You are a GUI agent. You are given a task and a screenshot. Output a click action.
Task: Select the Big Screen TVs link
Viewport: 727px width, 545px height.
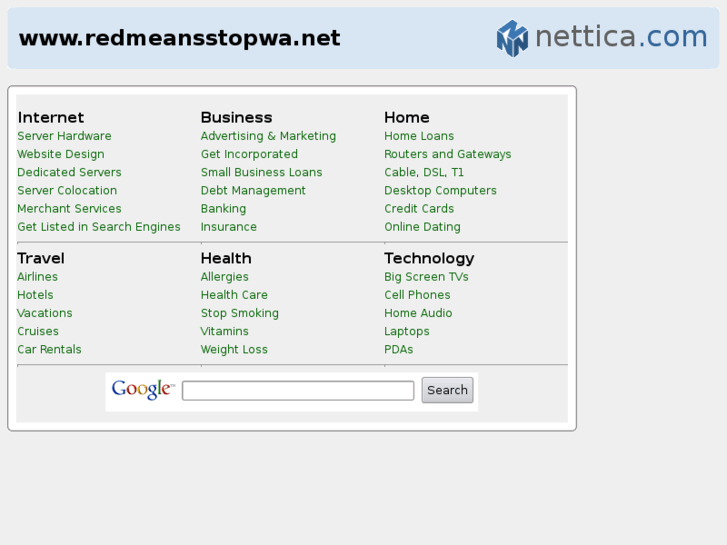click(426, 277)
